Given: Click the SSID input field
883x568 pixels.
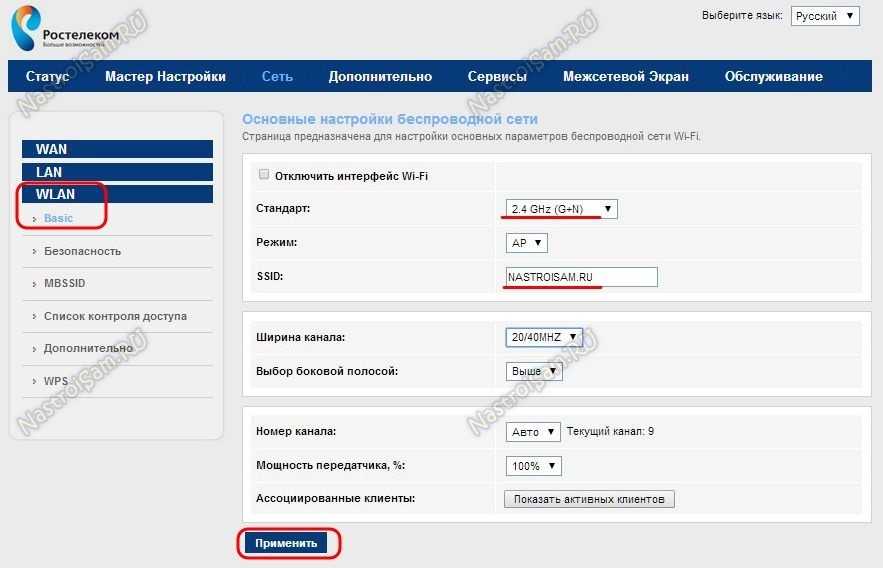Looking at the screenshot, I should pos(581,277).
